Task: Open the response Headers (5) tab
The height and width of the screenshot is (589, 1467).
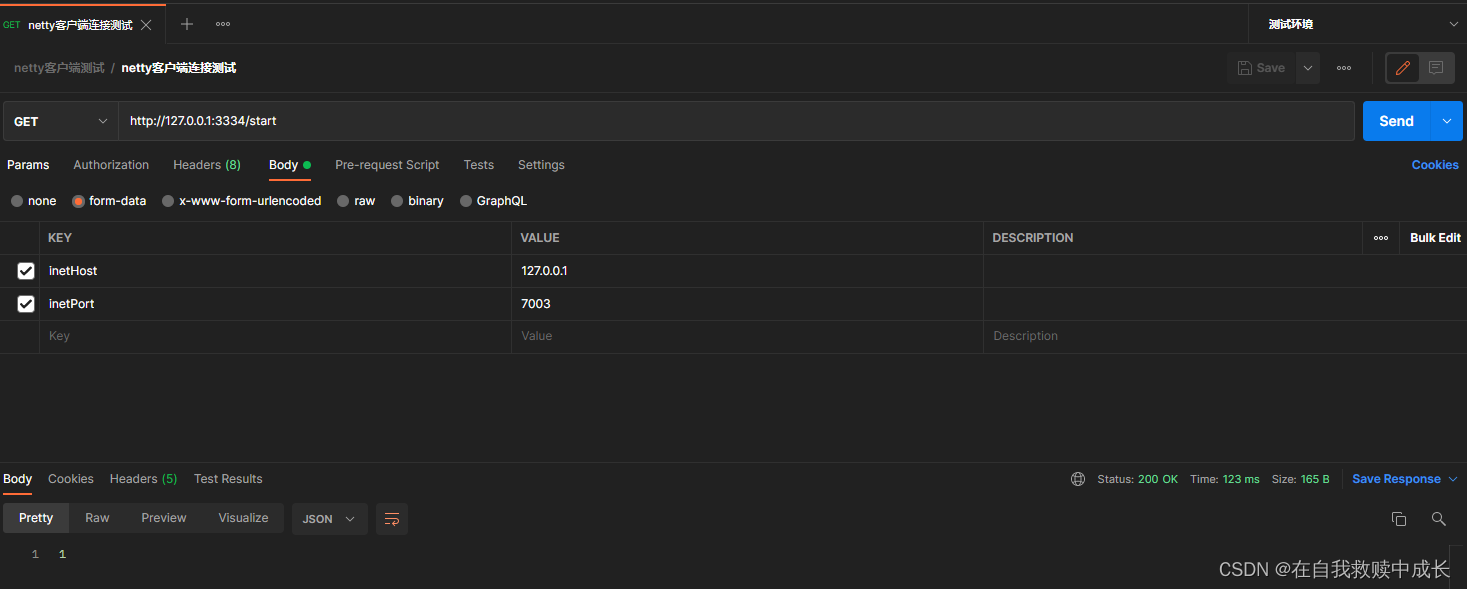Action: [143, 479]
